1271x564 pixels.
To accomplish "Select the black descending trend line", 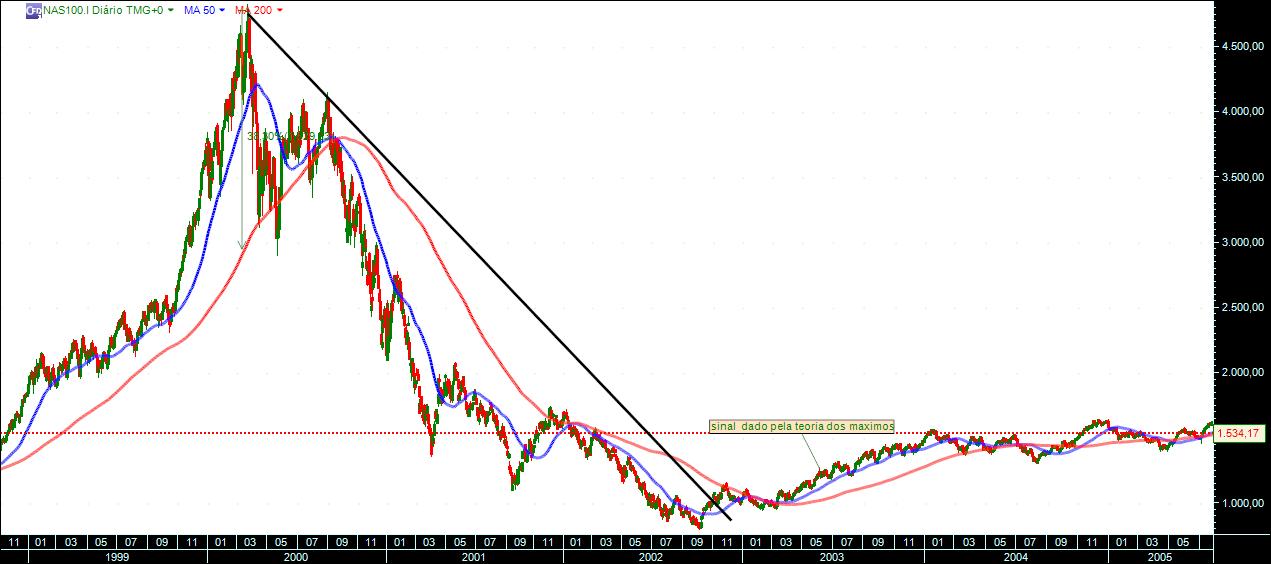I will [x=490, y=268].
